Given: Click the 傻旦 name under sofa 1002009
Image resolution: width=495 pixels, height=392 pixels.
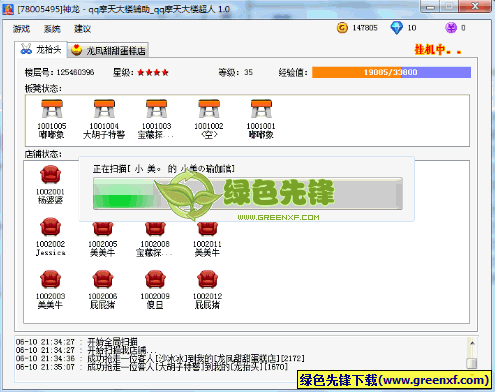Looking at the screenshot, I should pyautogui.click(x=155, y=305).
